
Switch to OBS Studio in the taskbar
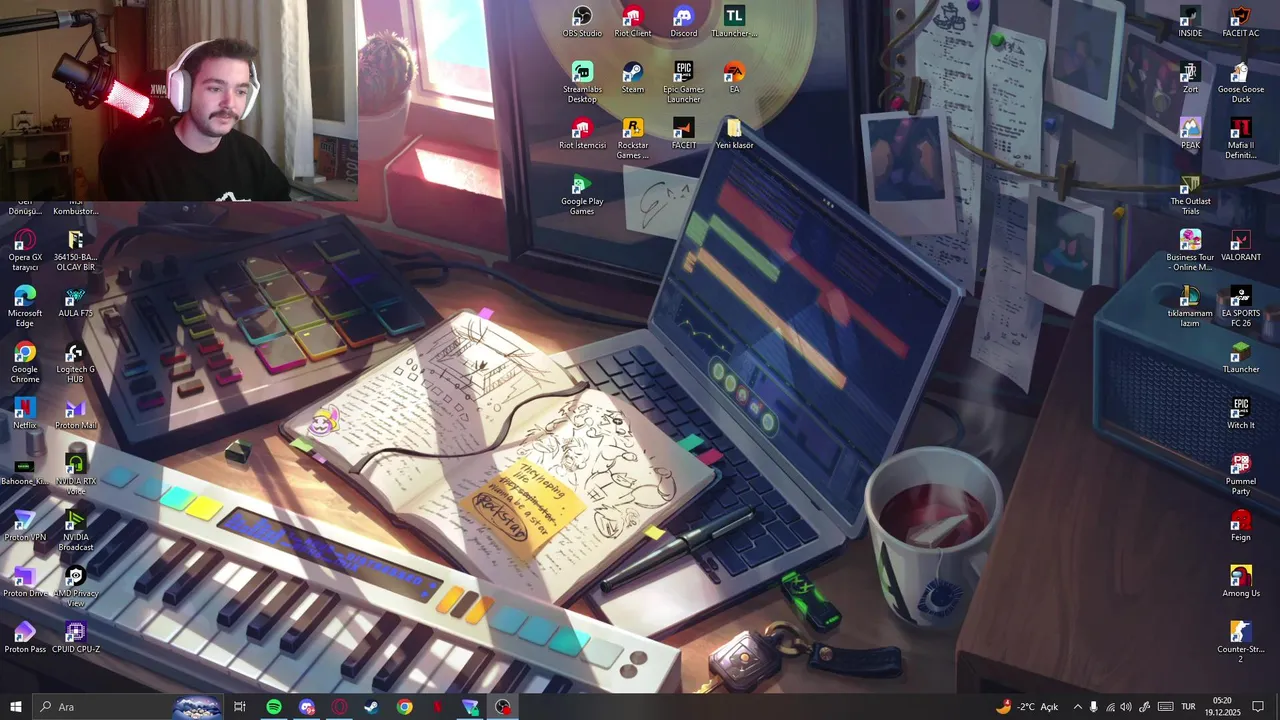(503, 707)
